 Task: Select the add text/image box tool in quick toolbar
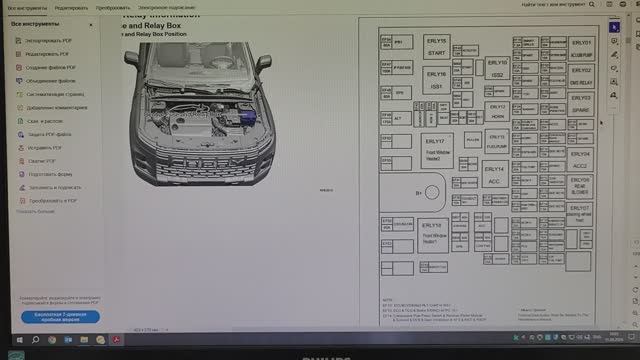coord(614,82)
